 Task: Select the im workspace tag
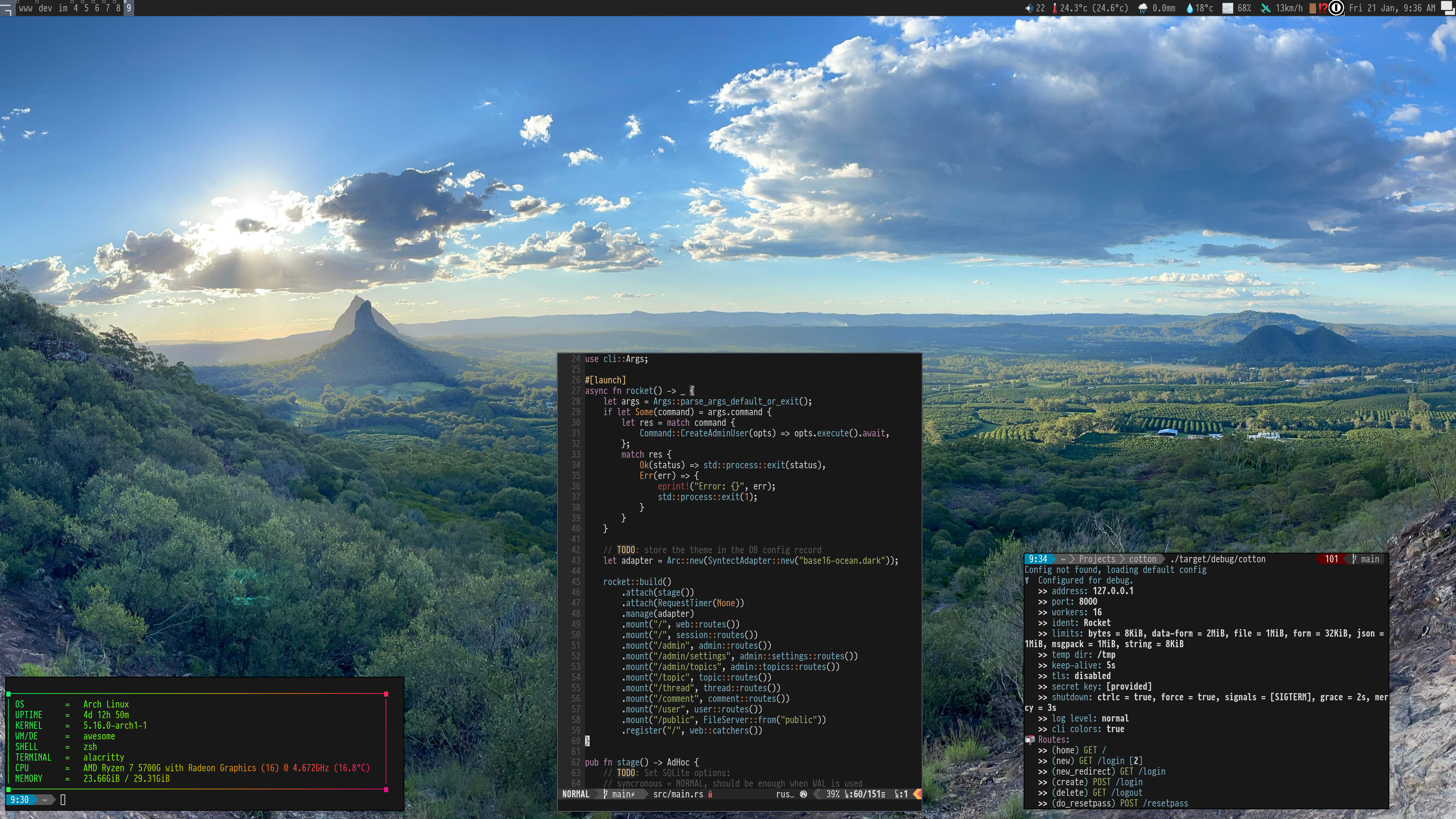coord(63,8)
